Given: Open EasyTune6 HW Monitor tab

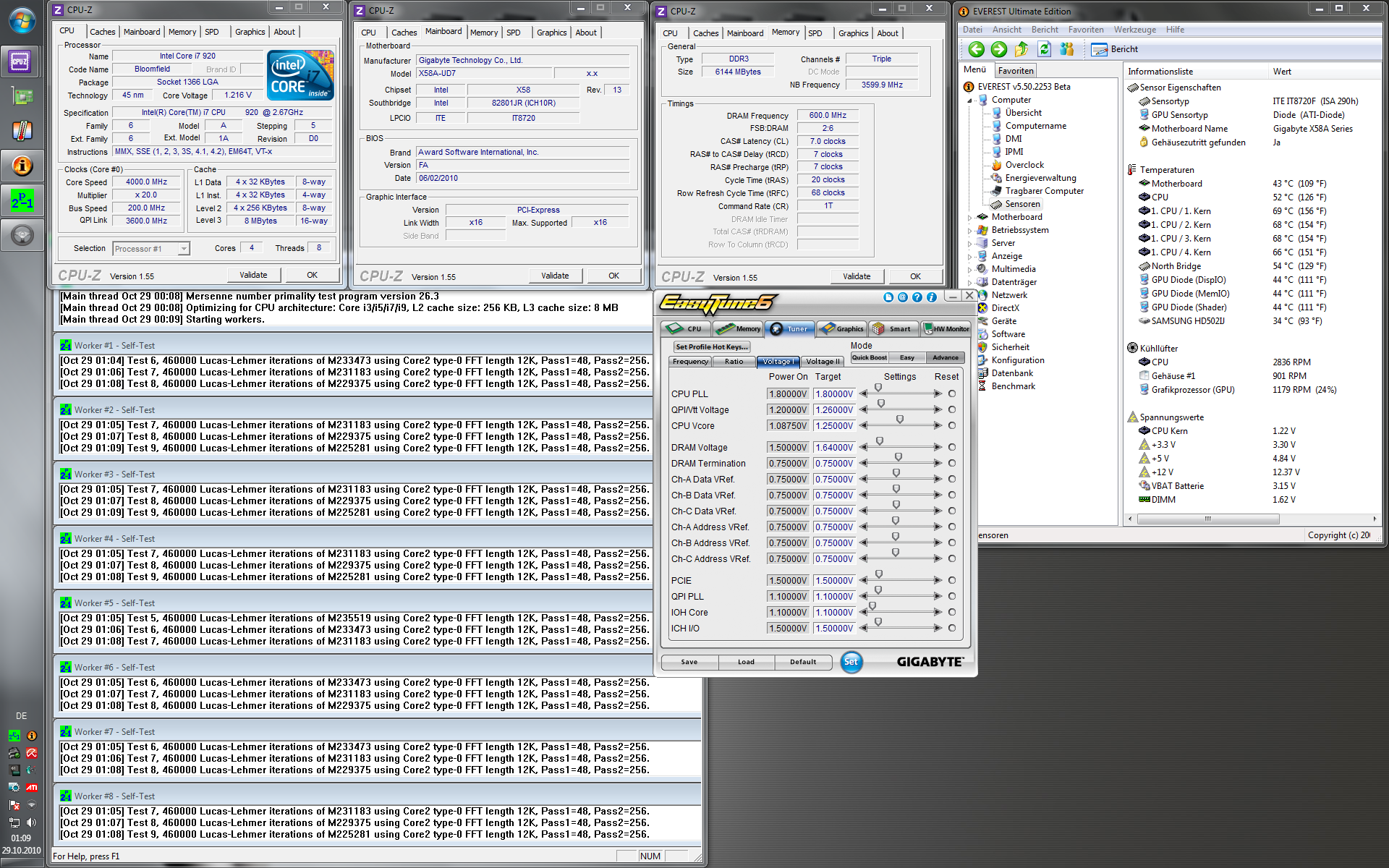Looking at the screenshot, I should (946, 329).
